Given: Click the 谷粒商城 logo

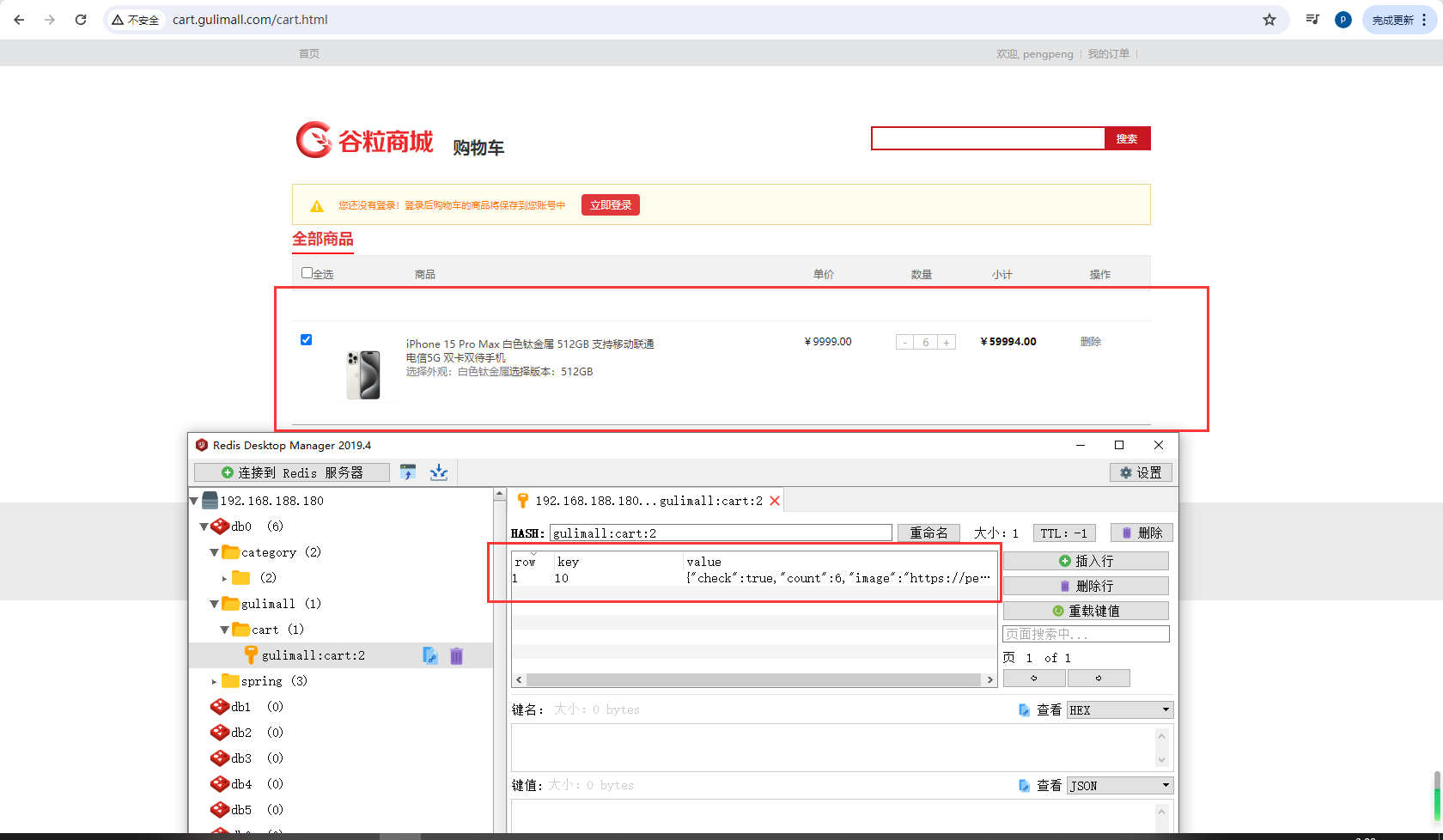Looking at the screenshot, I should click(x=365, y=140).
